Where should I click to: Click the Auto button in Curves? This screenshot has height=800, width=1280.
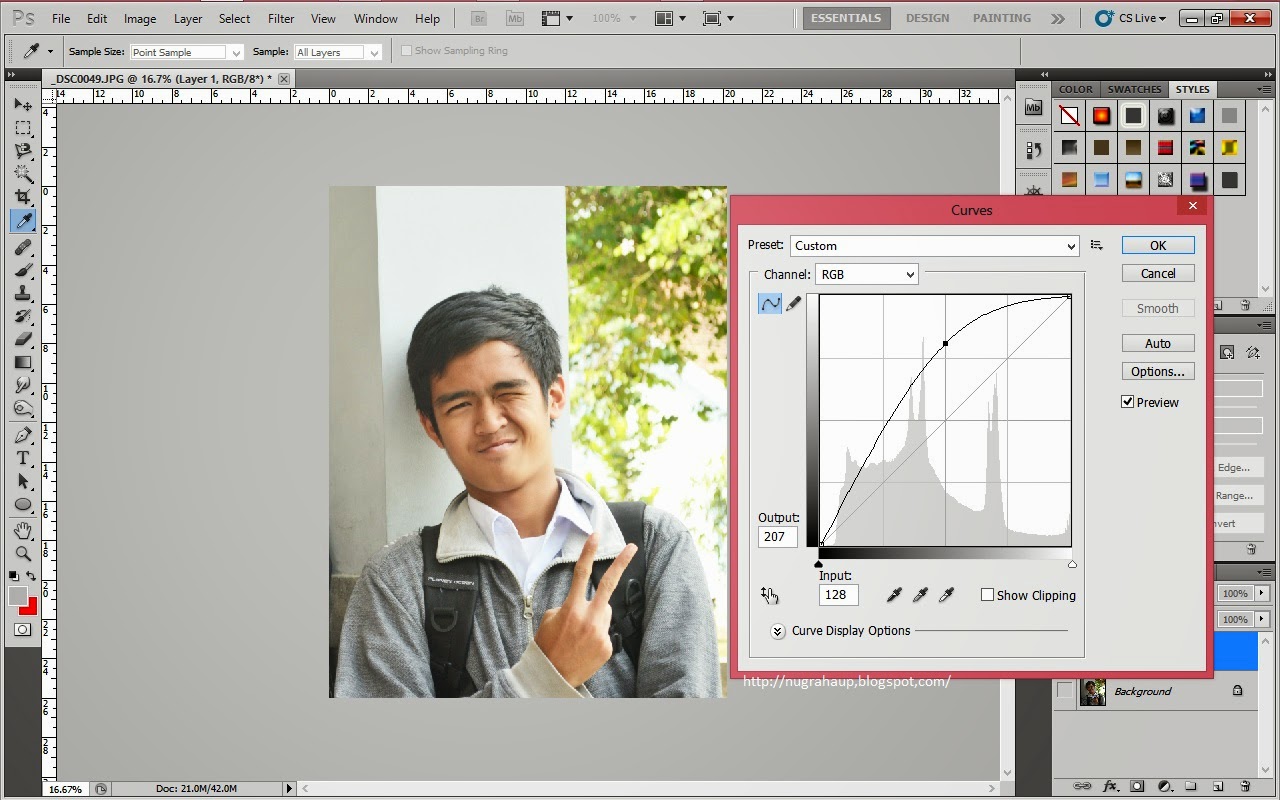[x=1157, y=343]
